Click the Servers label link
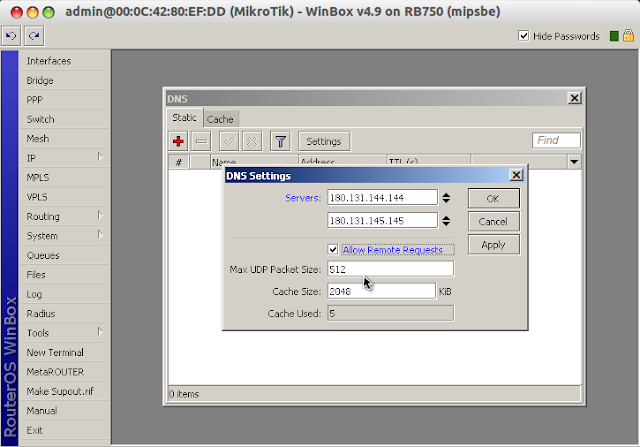Image resolution: width=640 pixels, height=447 pixels. (303, 198)
